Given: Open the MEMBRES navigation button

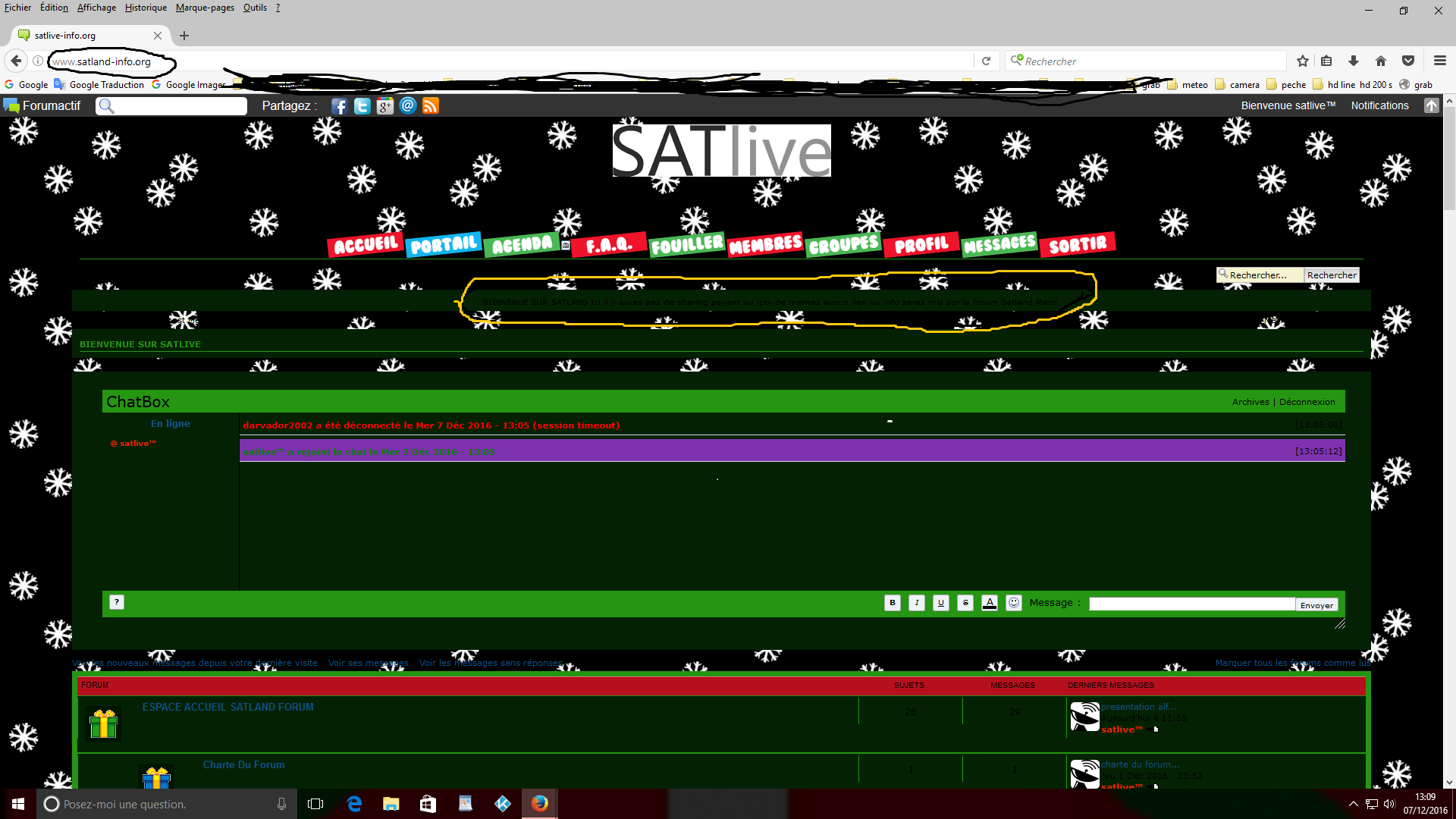Looking at the screenshot, I should (x=765, y=245).
